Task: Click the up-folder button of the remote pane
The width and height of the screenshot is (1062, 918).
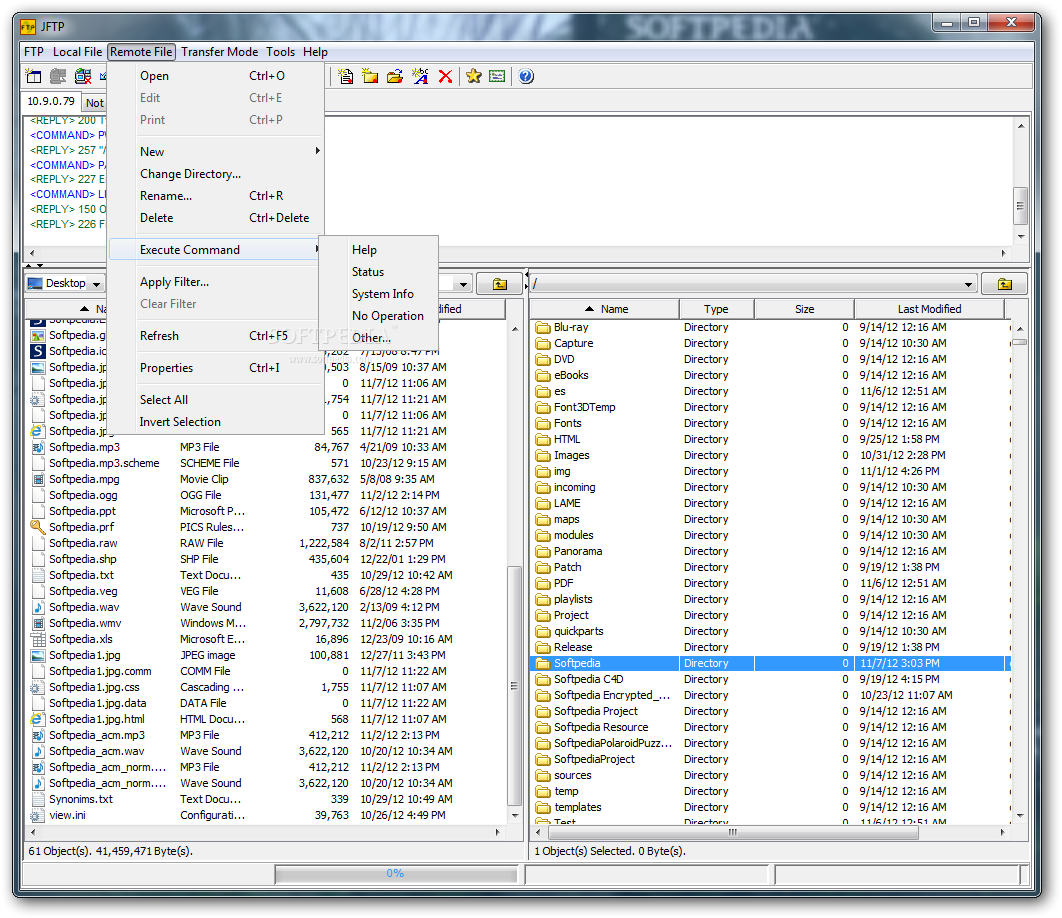Action: pos(1004,283)
